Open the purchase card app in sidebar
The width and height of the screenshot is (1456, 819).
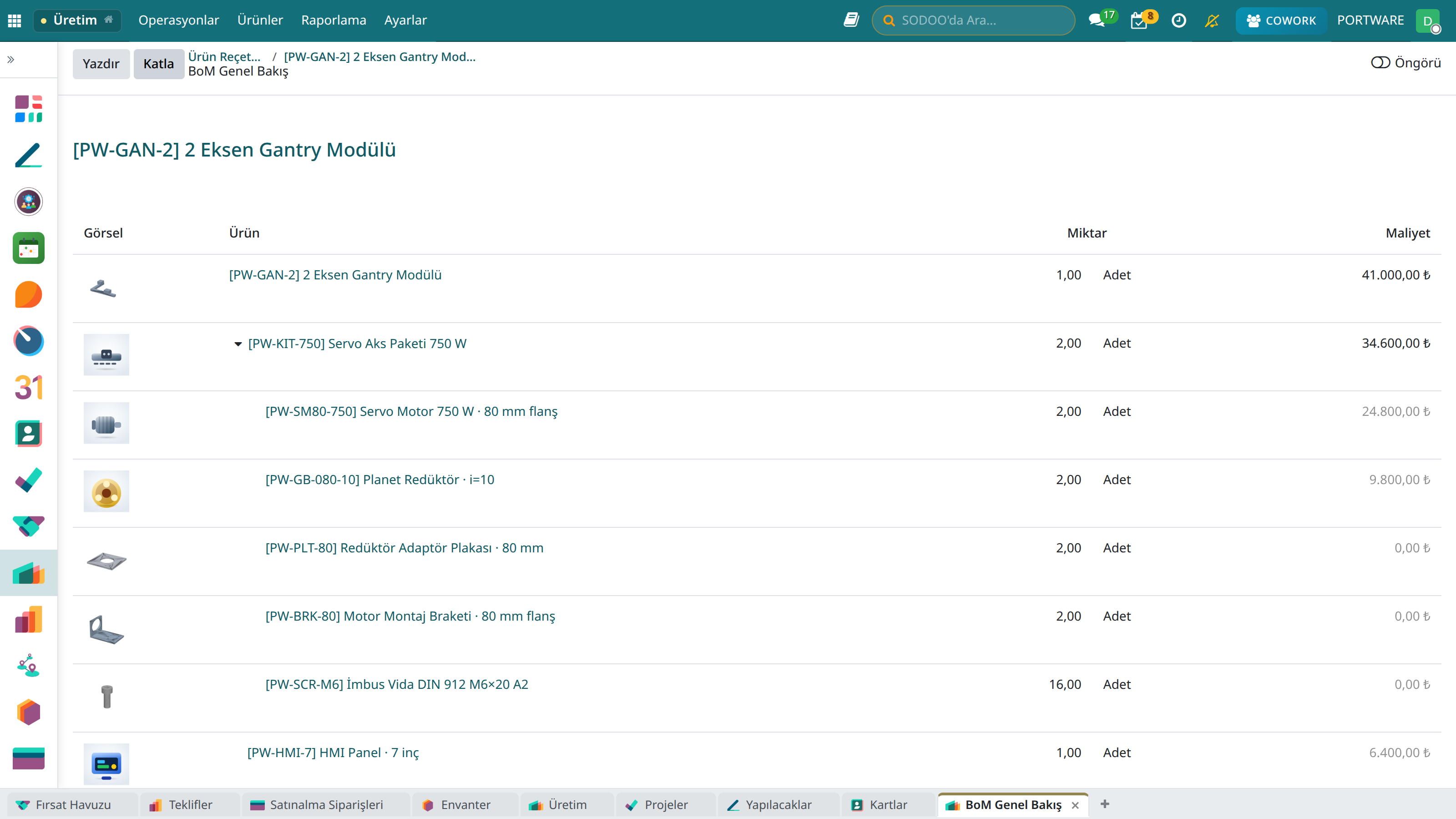[x=28, y=758]
